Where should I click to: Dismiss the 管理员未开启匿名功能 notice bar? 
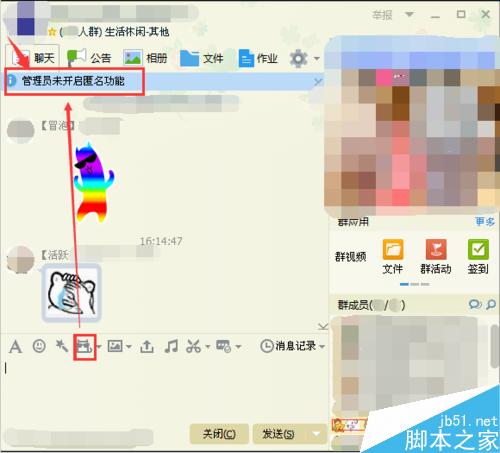pyautogui.click(x=318, y=82)
